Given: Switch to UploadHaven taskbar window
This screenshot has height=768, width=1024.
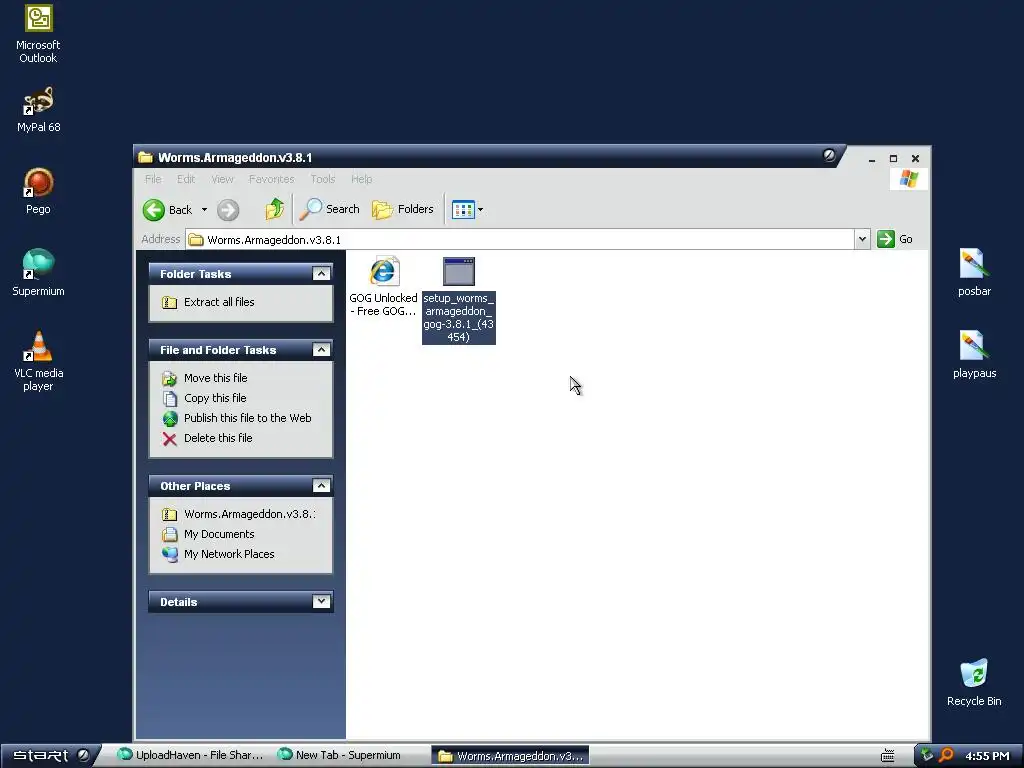Looking at the screenshot, I should pos(191,756).
